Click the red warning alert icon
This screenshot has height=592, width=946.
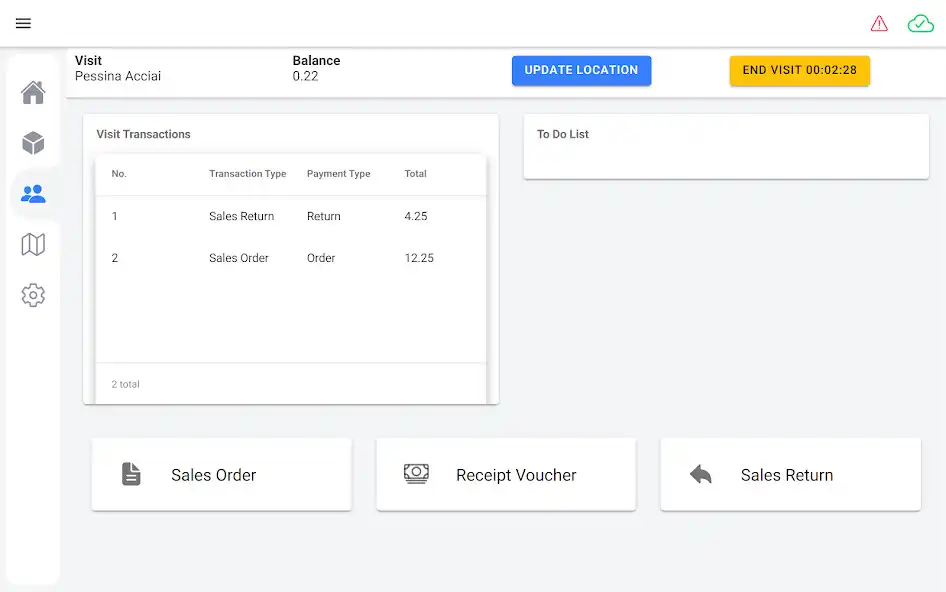pyautogui.click(x=879, y=23)
